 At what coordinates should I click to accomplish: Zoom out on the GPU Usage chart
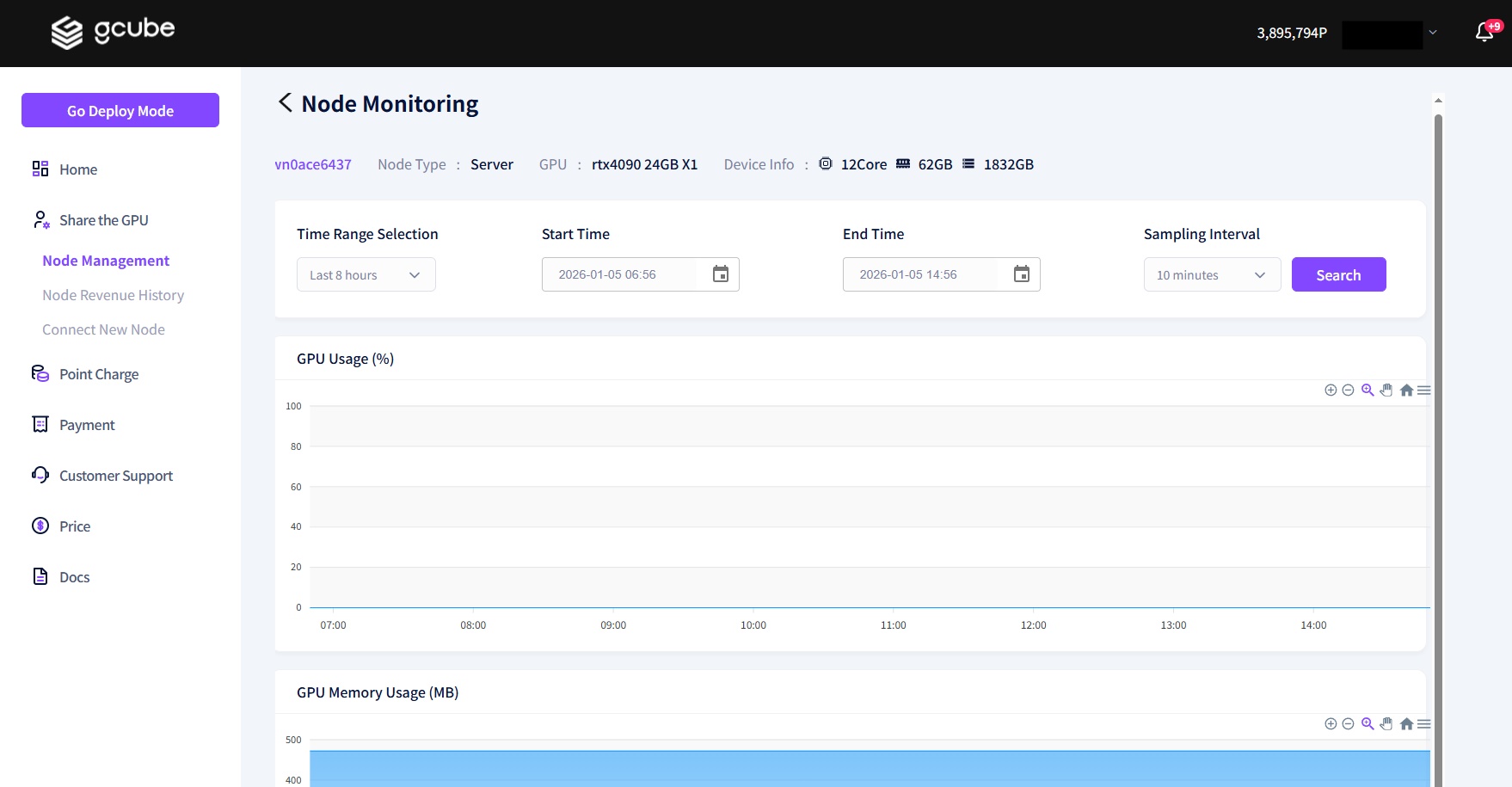(1348, 390)
